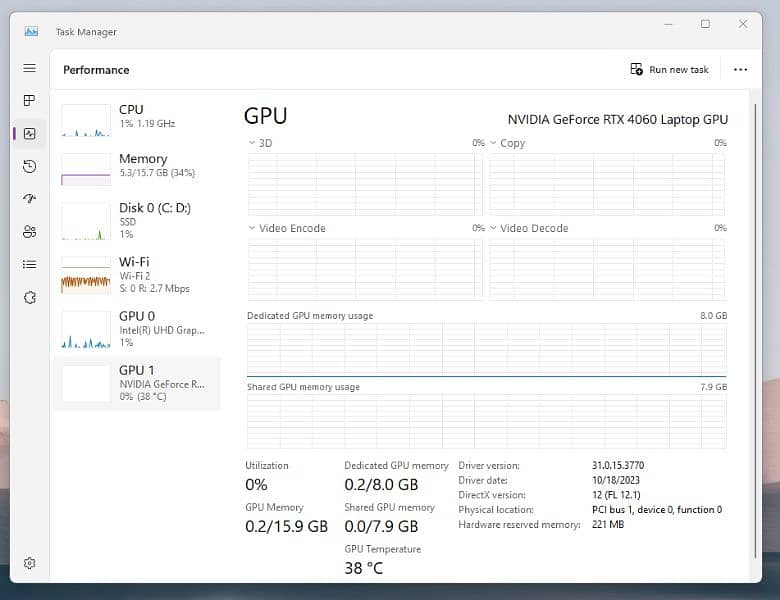
Task: Open Task Manager settings gear
Action: coord(29,564)
